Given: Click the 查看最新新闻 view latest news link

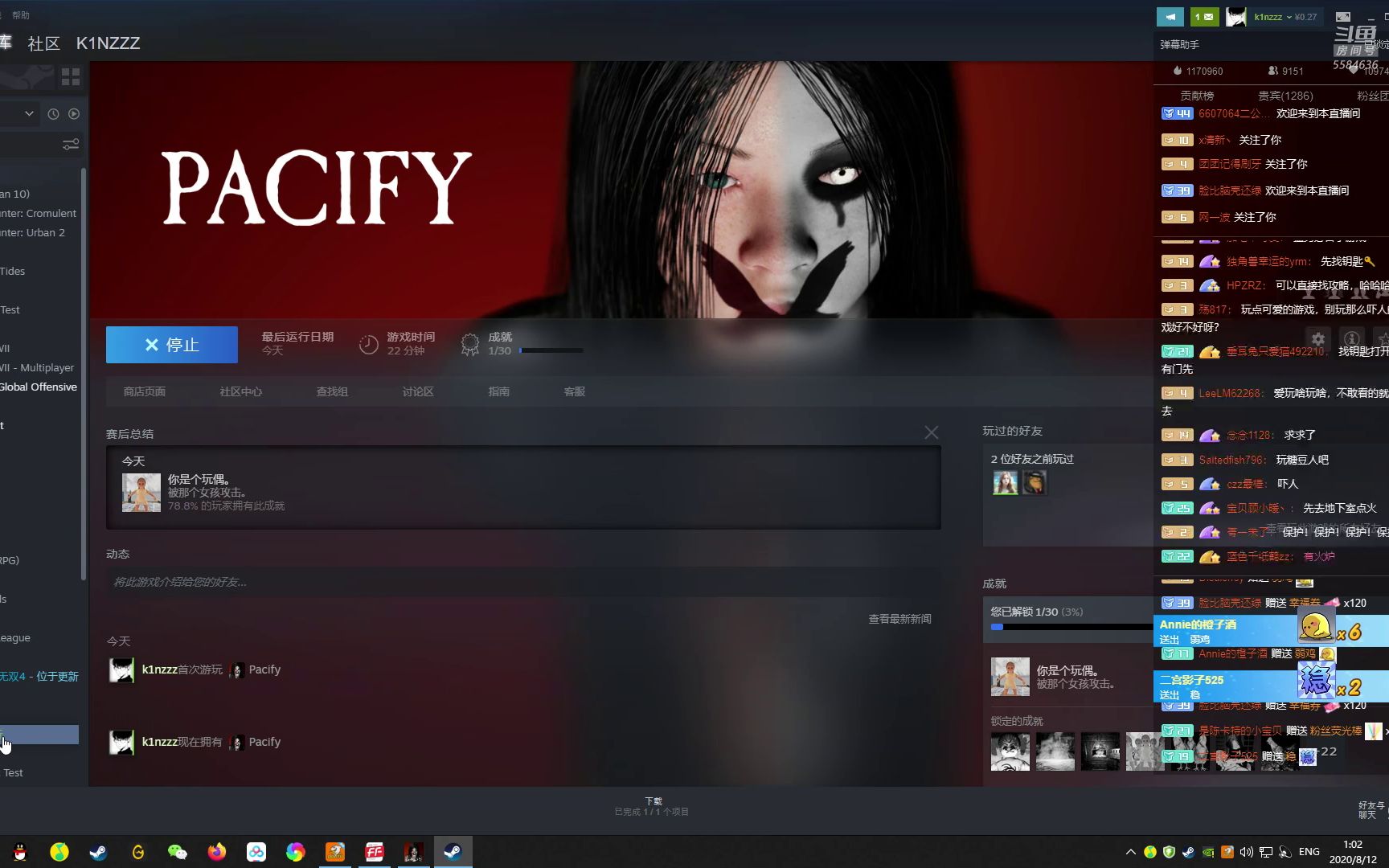Looking at the screenshot, I should point(899,619).
